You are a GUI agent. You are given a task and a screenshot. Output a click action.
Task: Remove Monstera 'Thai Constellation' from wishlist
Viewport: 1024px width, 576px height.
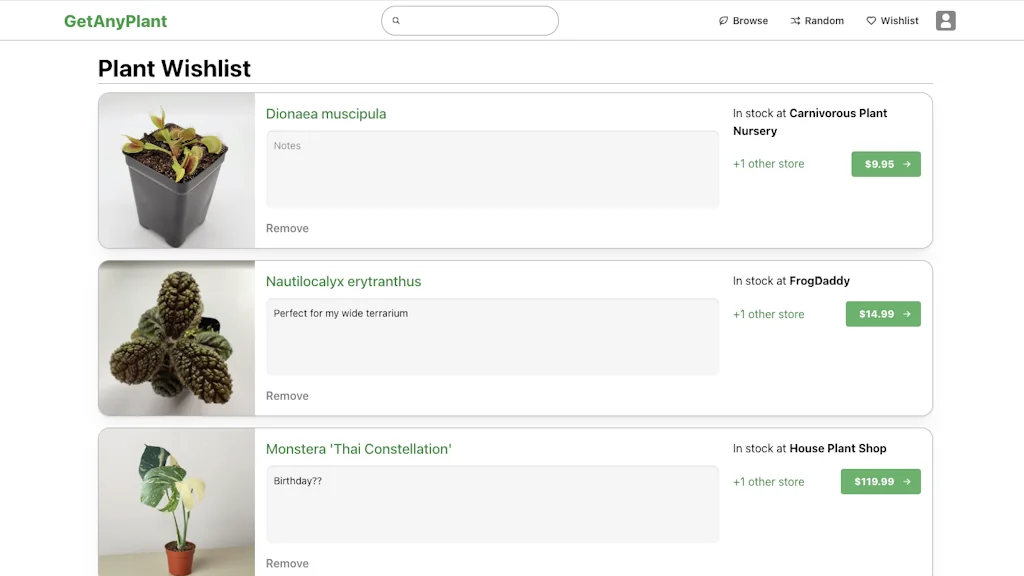coord(287,563)
